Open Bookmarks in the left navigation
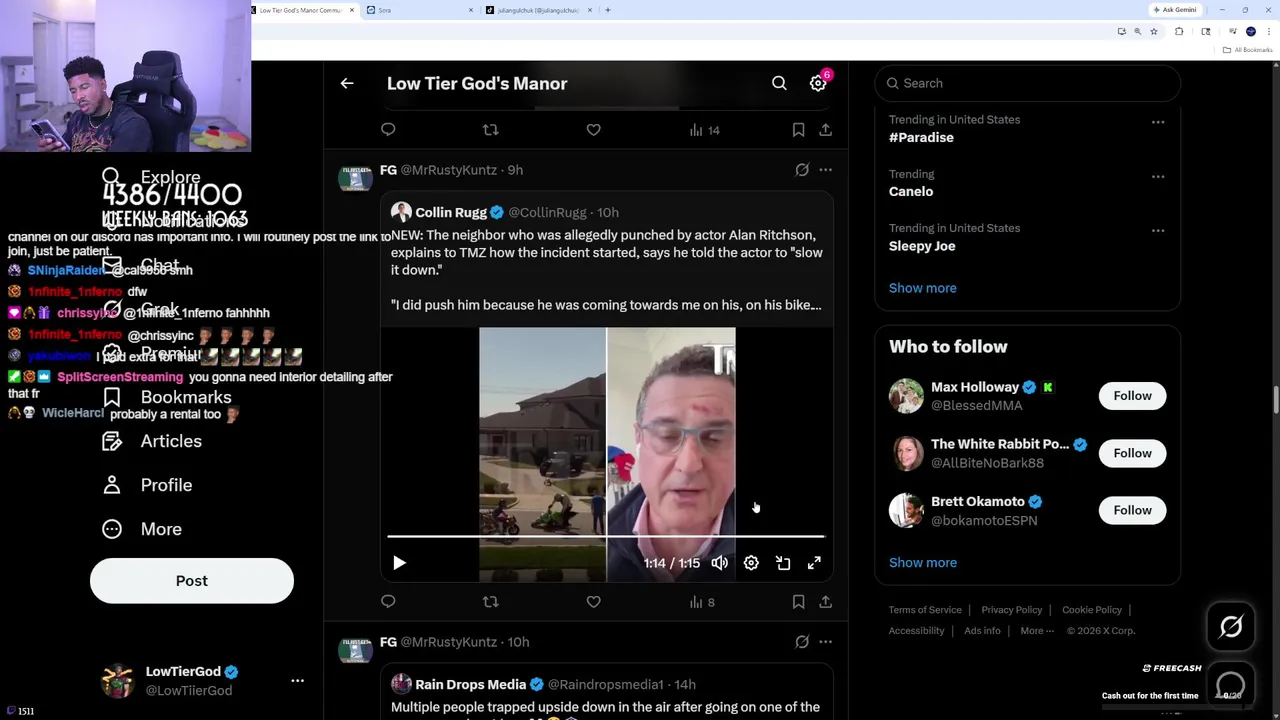Image resolution: width=1280 pixels, height=720 pixels. point(166,397)
